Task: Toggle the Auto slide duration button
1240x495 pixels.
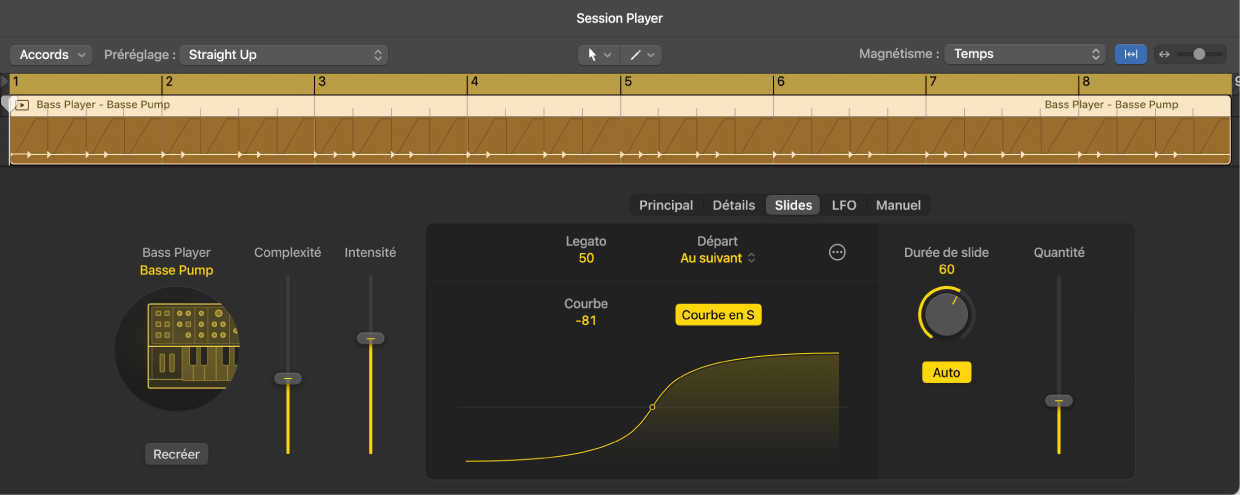Action: (x=946, y=372)
